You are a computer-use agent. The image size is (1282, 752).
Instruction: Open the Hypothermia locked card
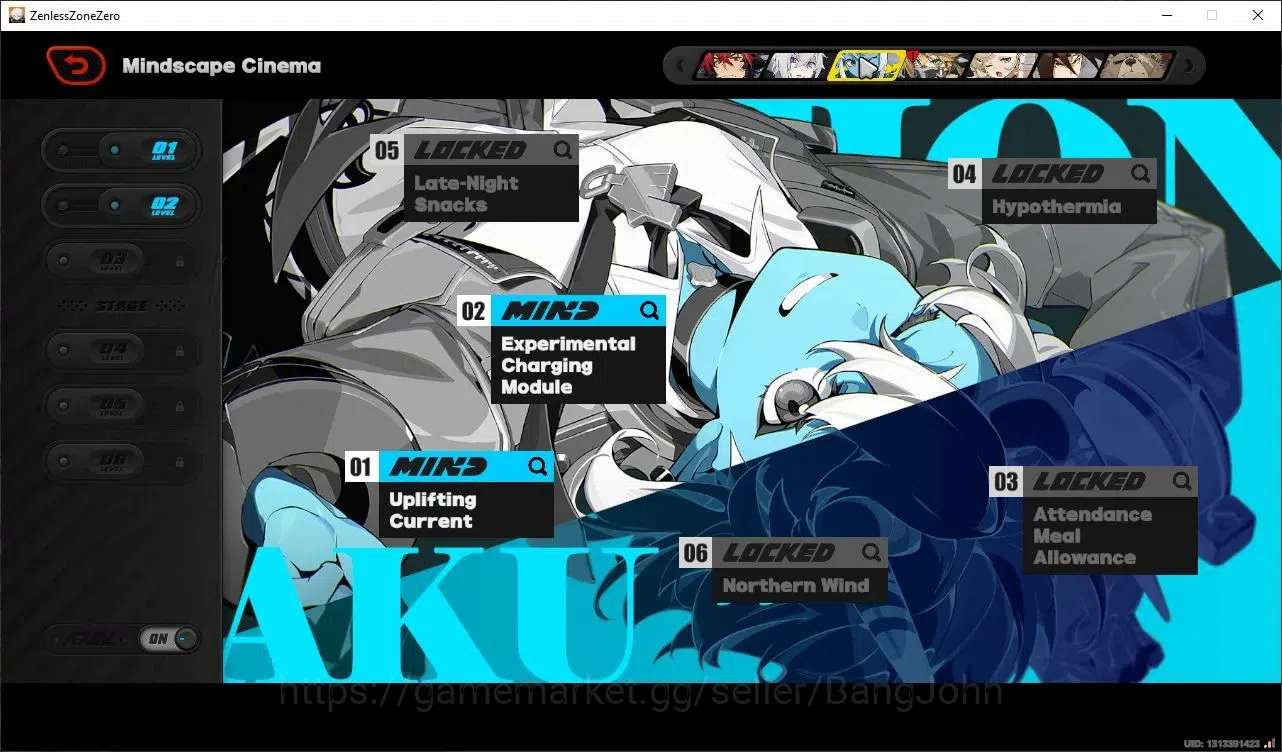click(1052, 190)
